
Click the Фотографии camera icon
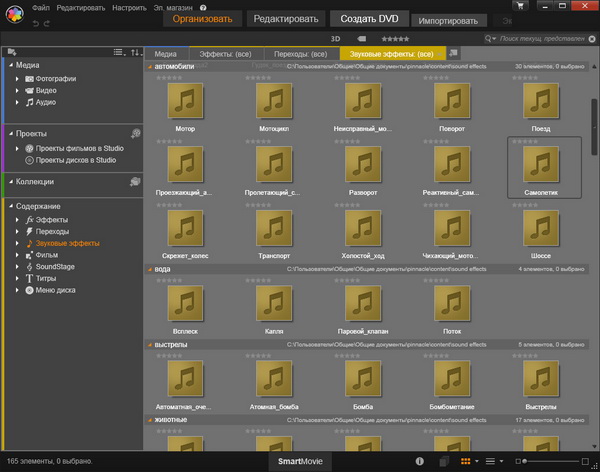coord(30,78)
